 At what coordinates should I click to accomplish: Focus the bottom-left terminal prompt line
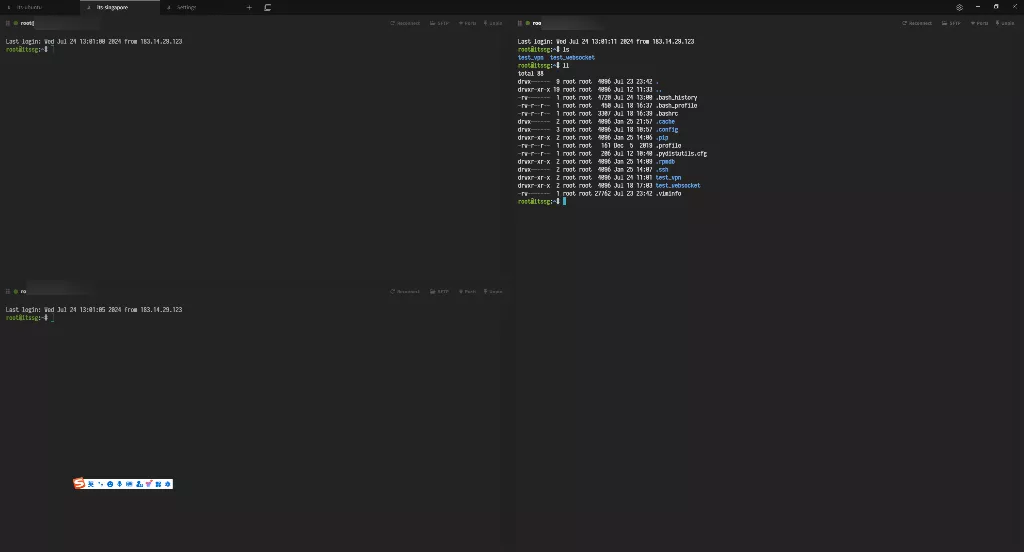(29, 318)
